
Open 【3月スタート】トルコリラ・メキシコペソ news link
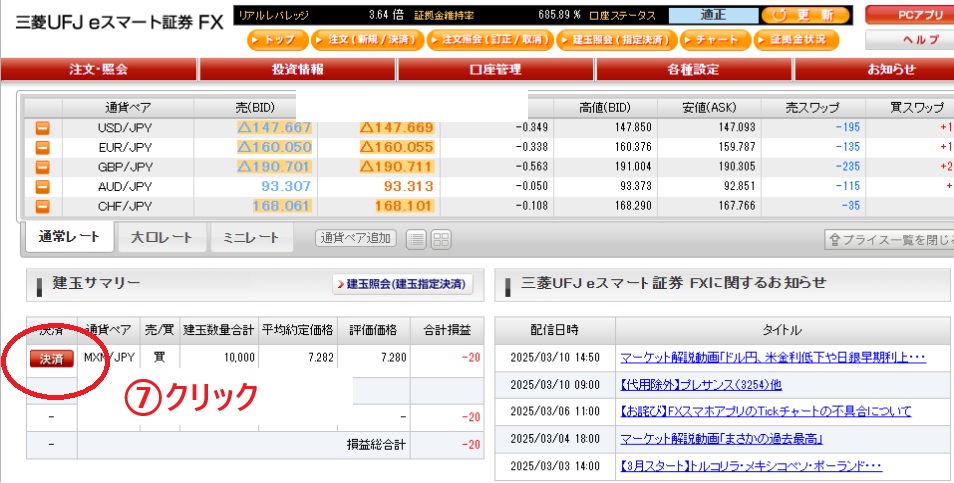751,466
